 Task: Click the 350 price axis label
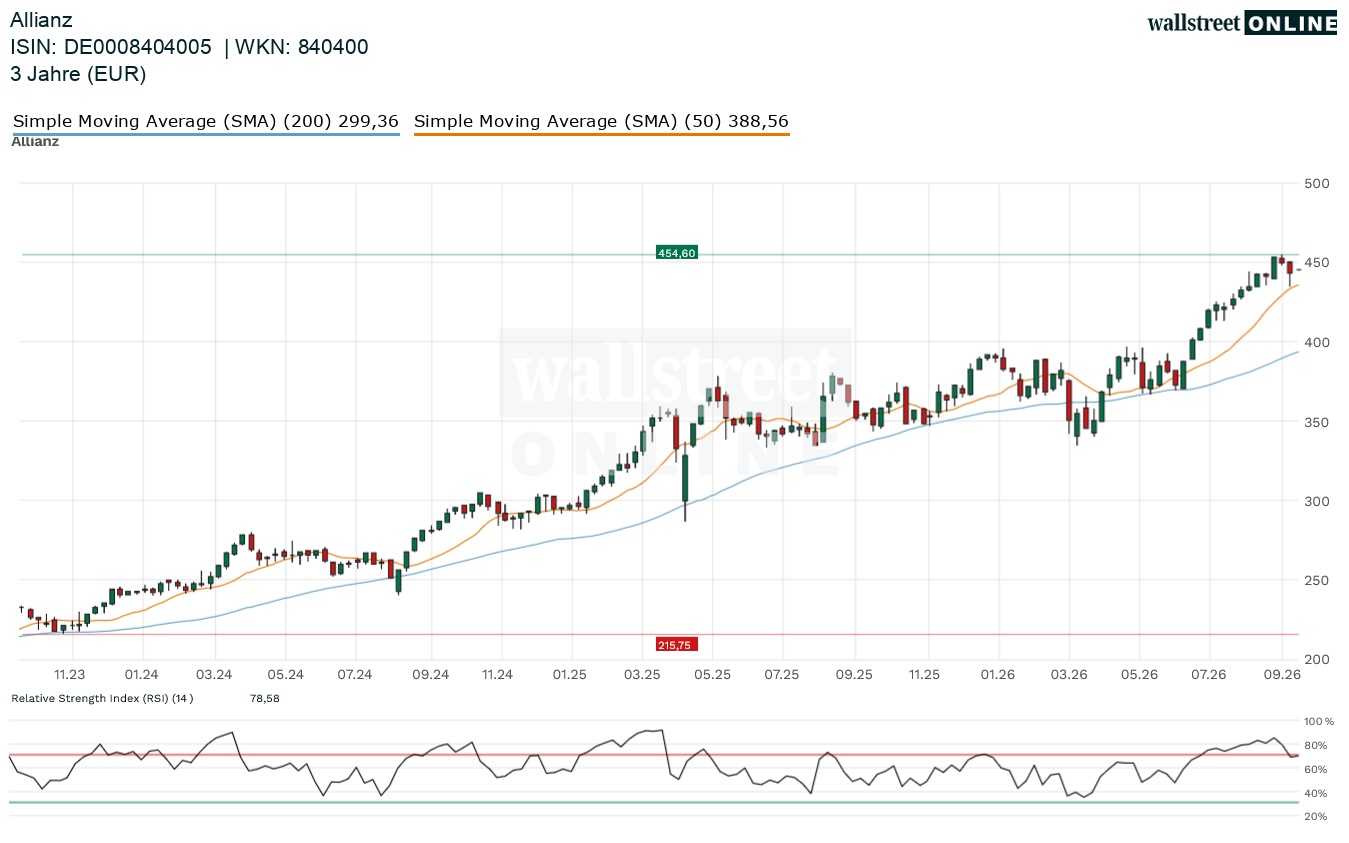click(1316, 422)
